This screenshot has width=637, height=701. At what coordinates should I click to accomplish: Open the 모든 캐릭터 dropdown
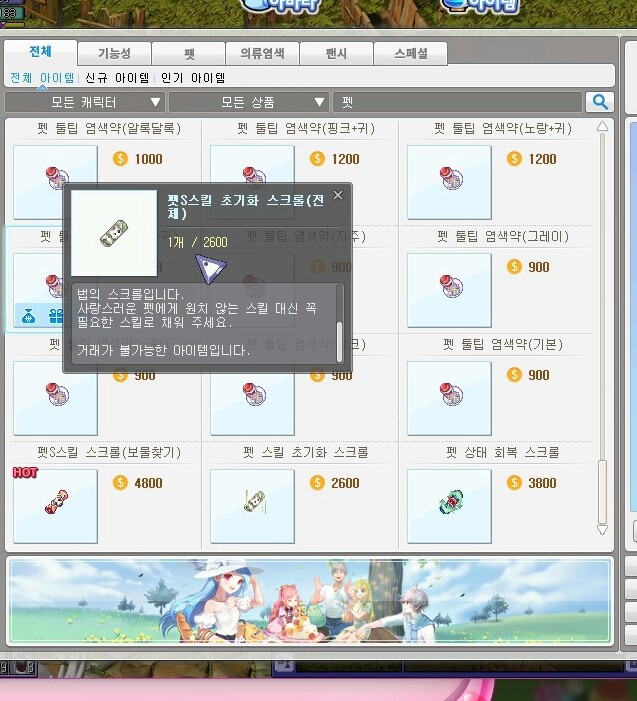(85, 102)
